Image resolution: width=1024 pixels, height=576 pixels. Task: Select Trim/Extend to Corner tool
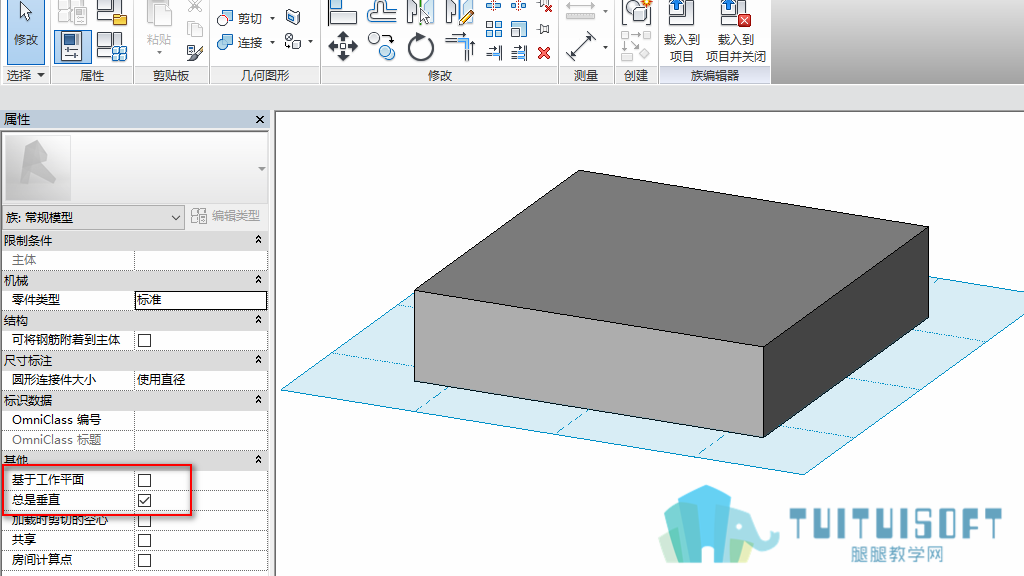[460, 47]
